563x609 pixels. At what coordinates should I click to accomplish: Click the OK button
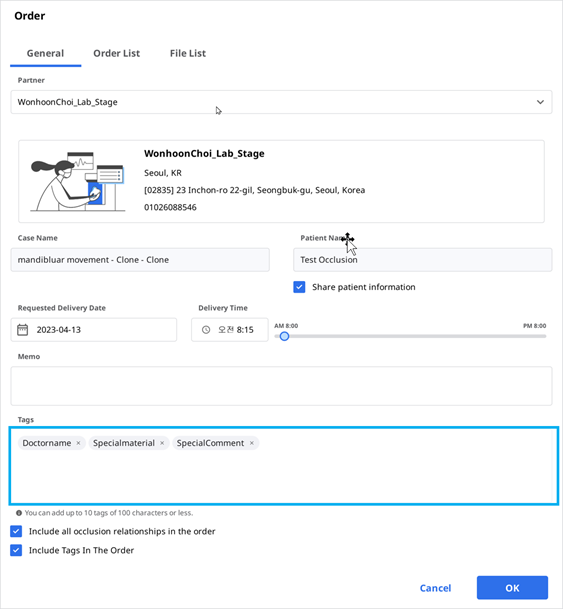pos(512,588)
